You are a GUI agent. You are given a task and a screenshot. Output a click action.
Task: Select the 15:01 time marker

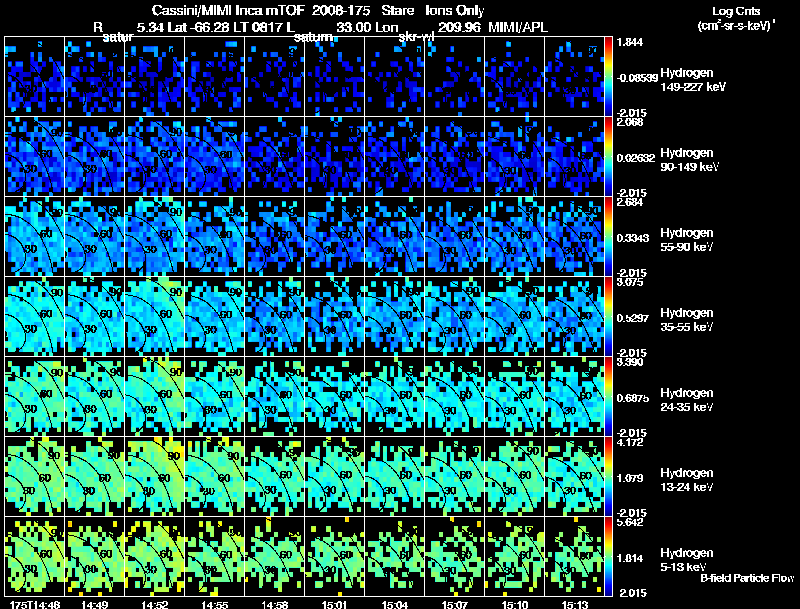click(x=334, y=603)
